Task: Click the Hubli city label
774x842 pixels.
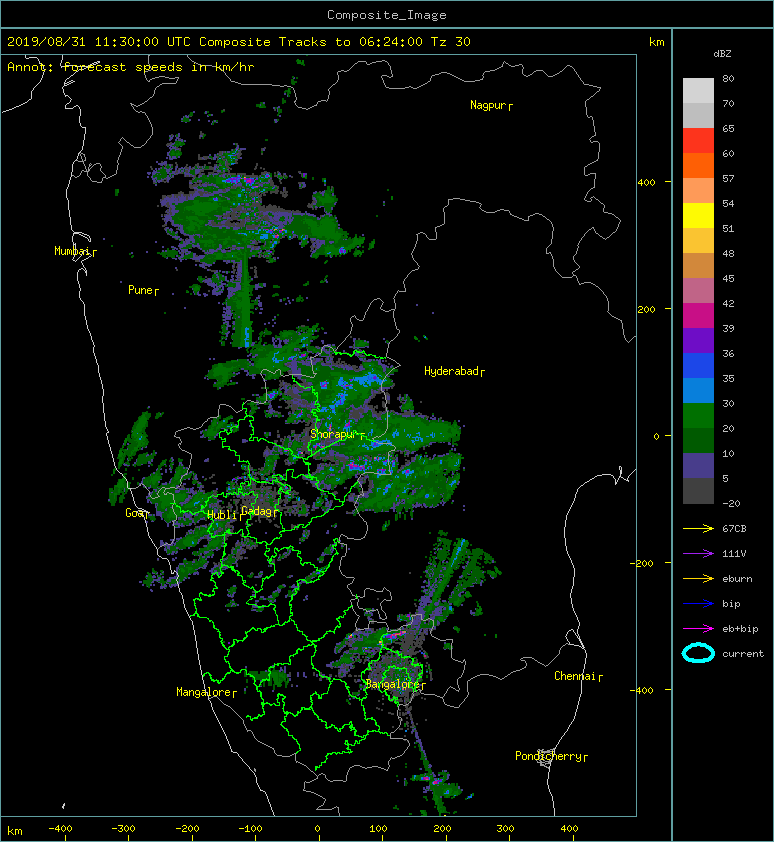Action: point(222,515)
